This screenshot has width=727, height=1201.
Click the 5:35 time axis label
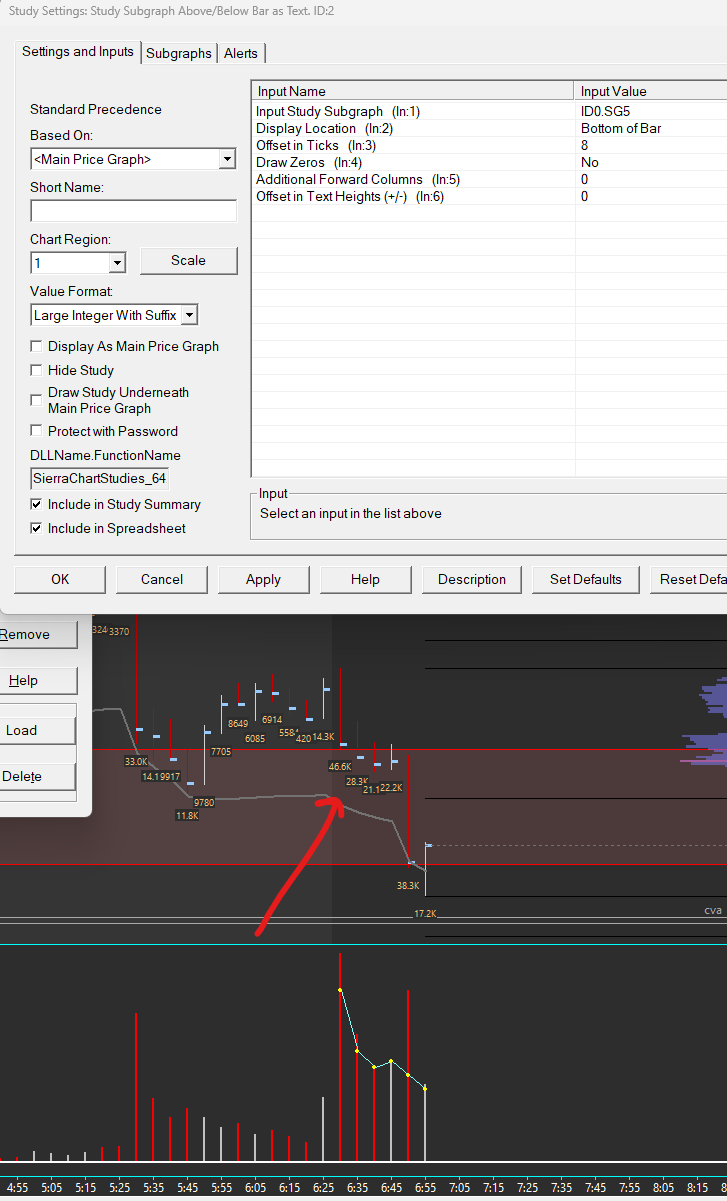[x=153, y=1188]
